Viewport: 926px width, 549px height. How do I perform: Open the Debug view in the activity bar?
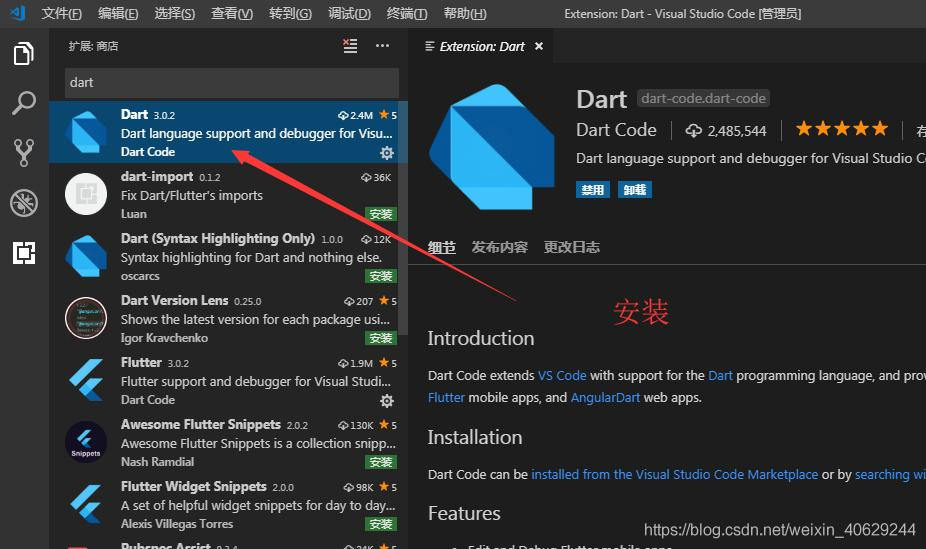(24, 203)
